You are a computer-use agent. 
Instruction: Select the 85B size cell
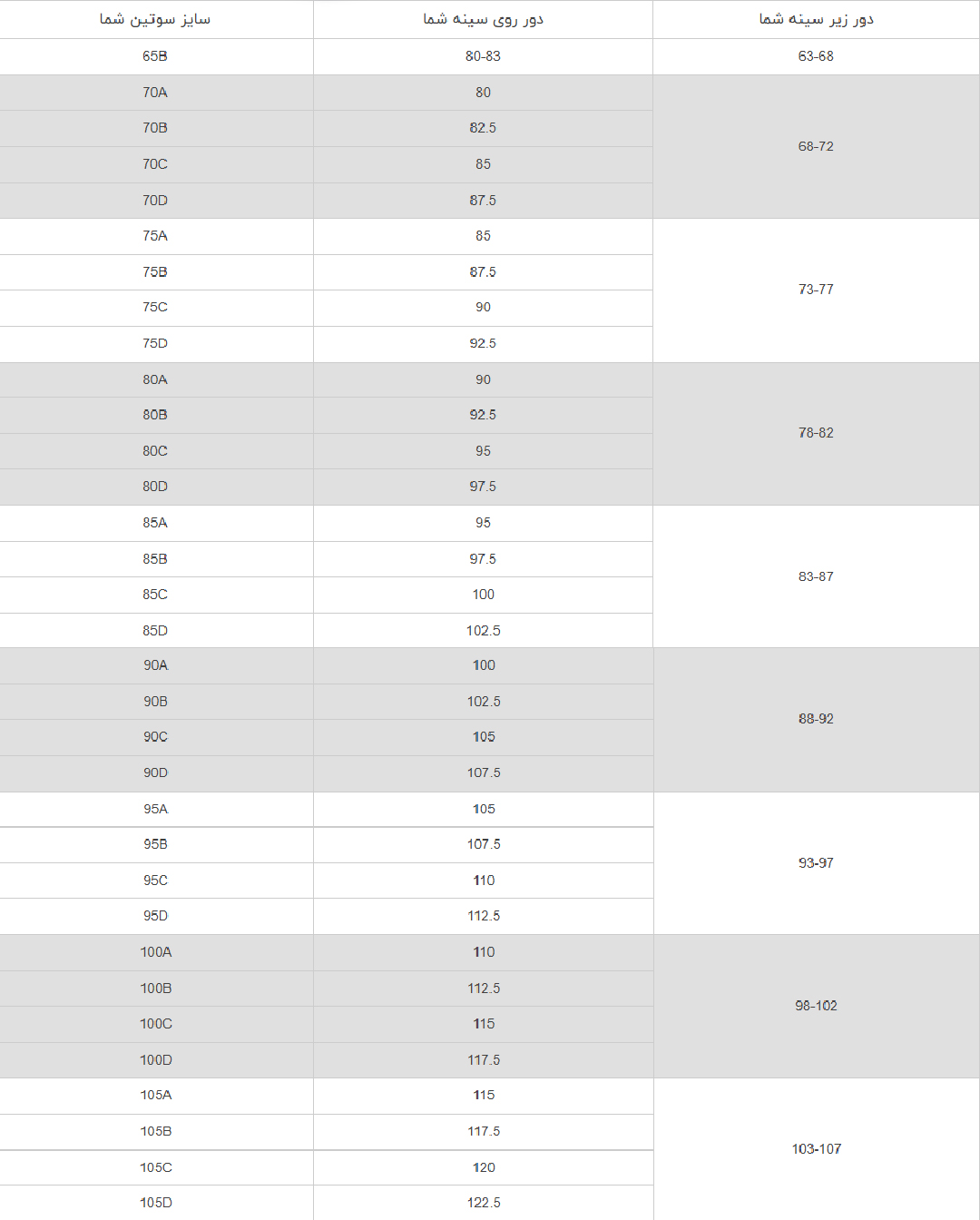click(x=155, y=559)
